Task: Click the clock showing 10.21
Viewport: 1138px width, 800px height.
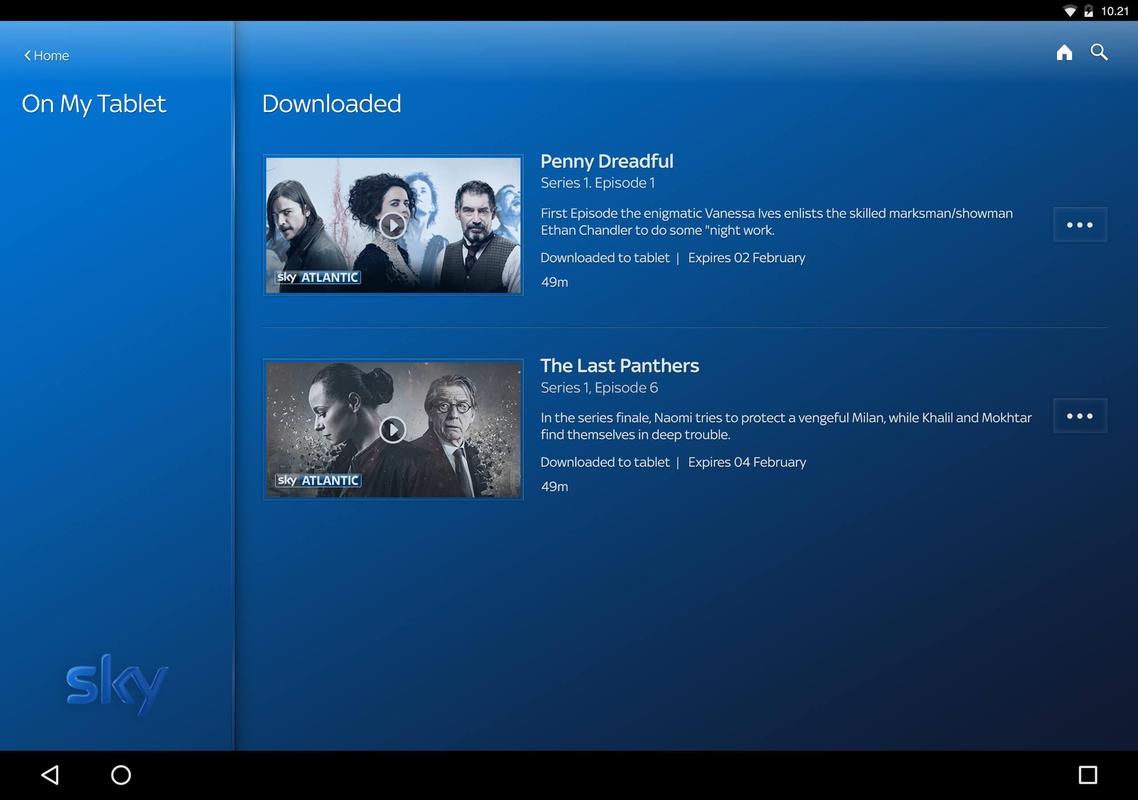Action: click(x=1115, y=11)
